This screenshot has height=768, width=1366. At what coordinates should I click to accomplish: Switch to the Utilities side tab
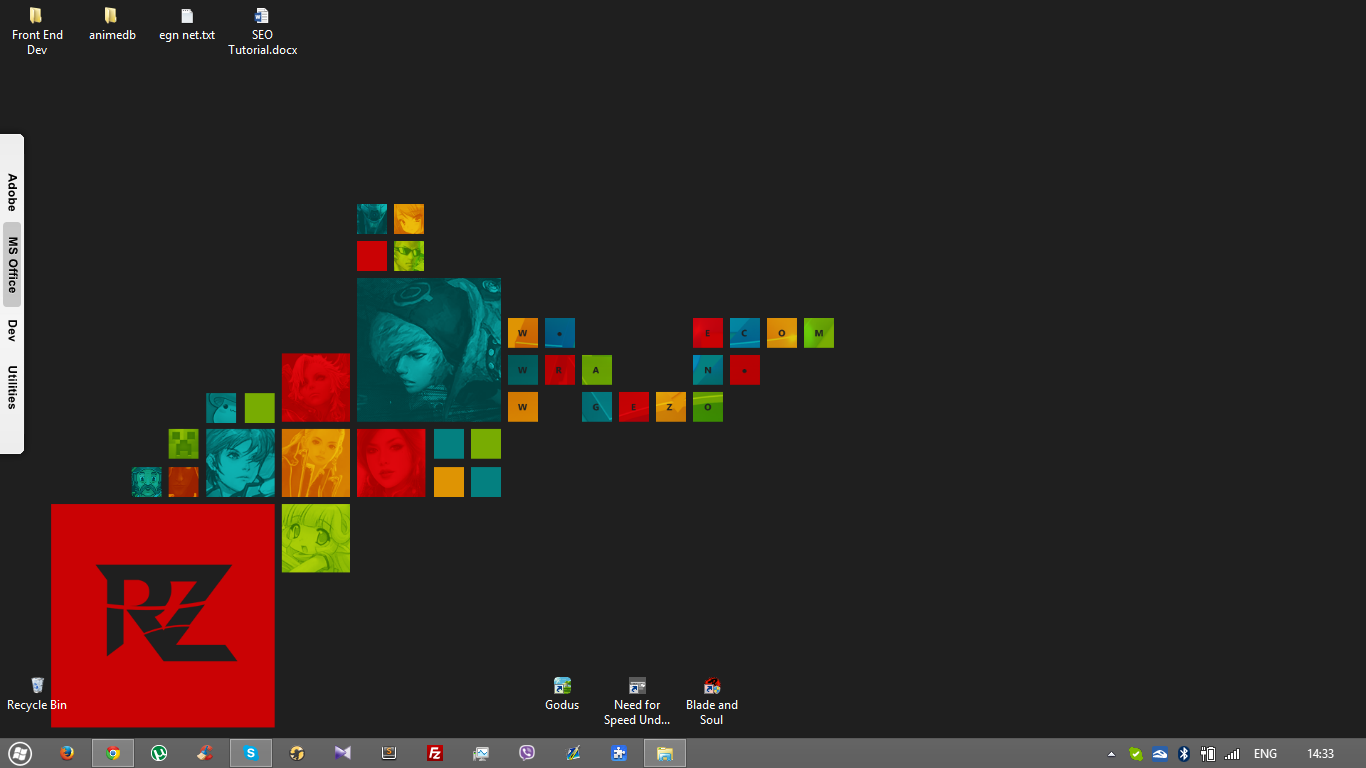click(x=12, y=387)
